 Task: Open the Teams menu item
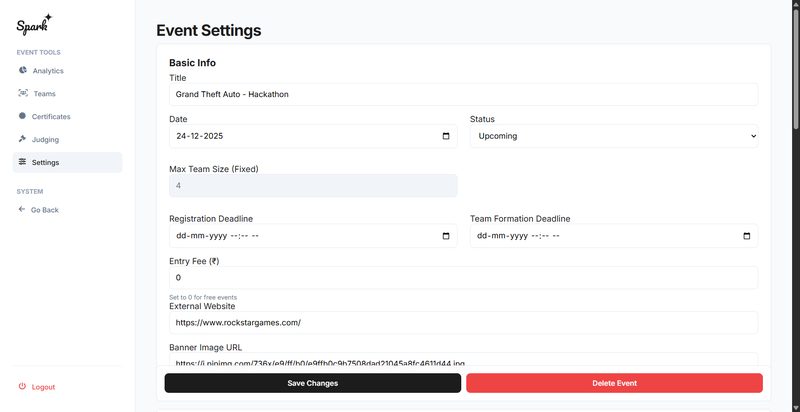pos(44,93)
